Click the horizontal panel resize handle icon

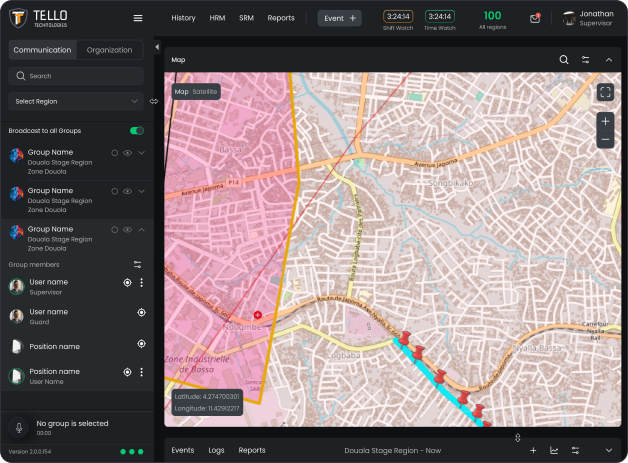(x=154, y=101)
